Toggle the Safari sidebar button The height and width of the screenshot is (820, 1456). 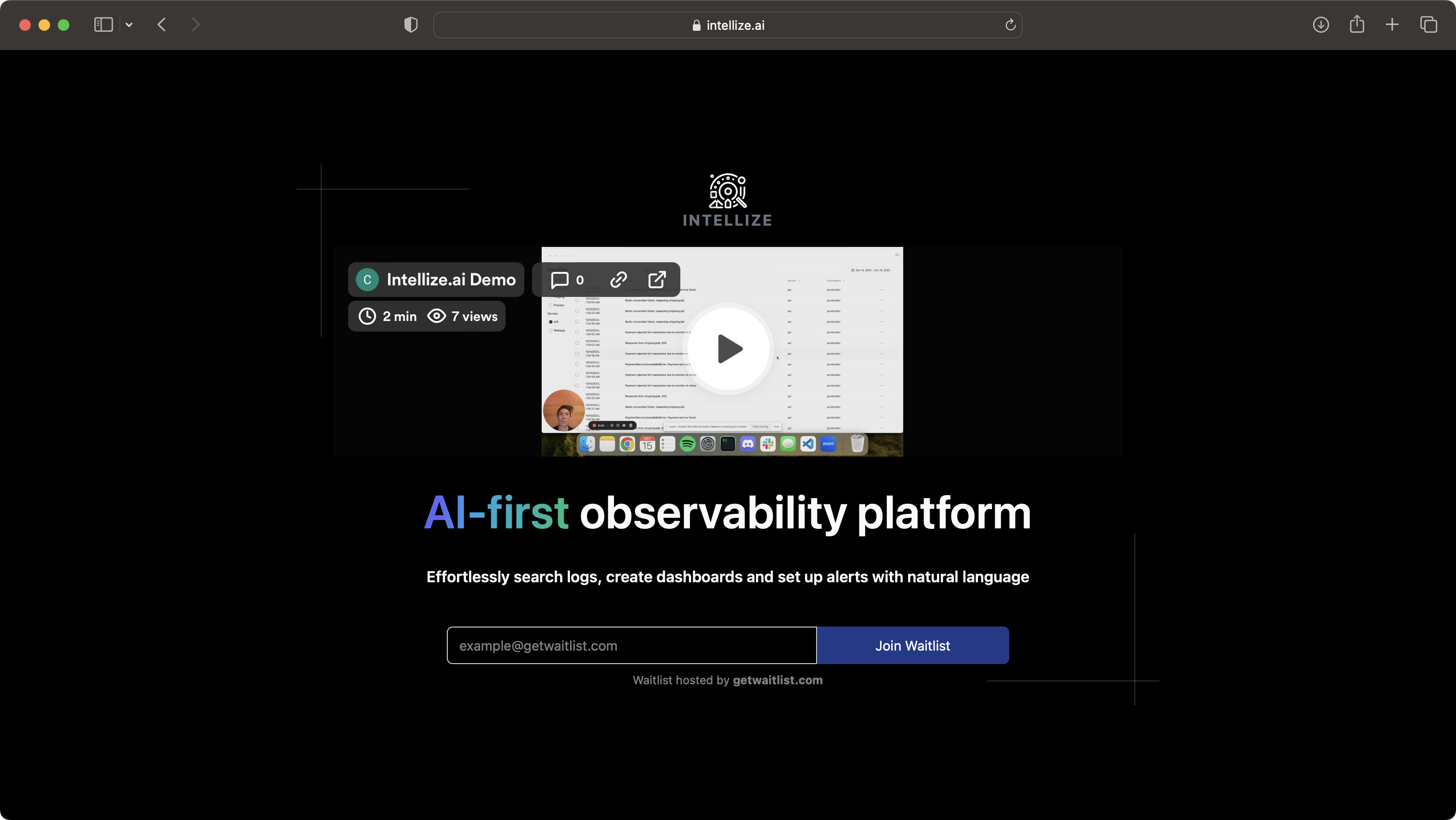(x=104, y=25)
